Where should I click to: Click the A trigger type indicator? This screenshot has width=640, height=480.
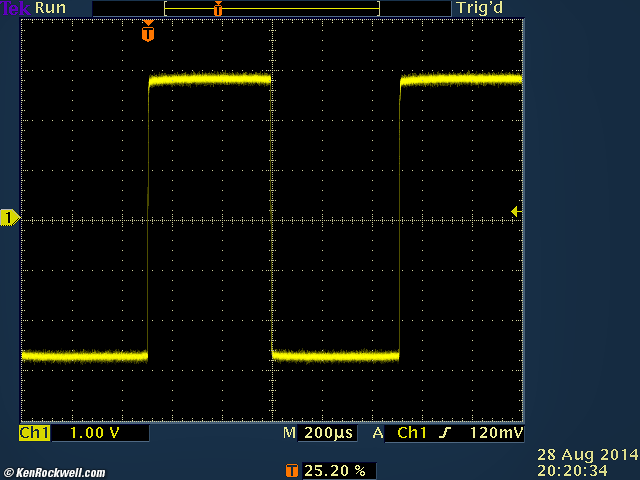[x=378, y=433]
